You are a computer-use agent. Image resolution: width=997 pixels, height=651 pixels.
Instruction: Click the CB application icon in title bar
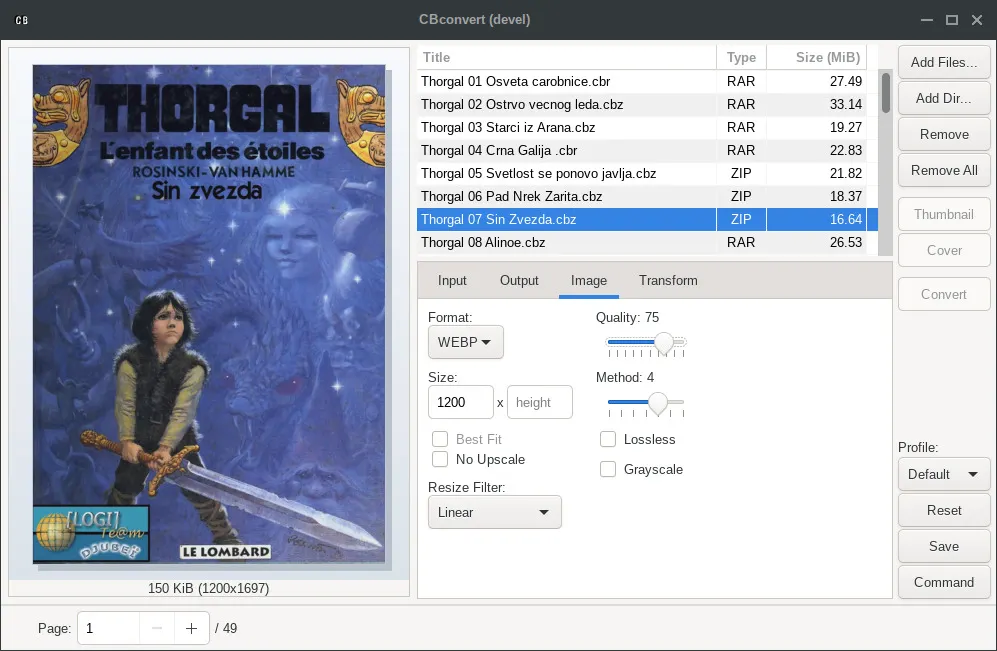(22, 20)
